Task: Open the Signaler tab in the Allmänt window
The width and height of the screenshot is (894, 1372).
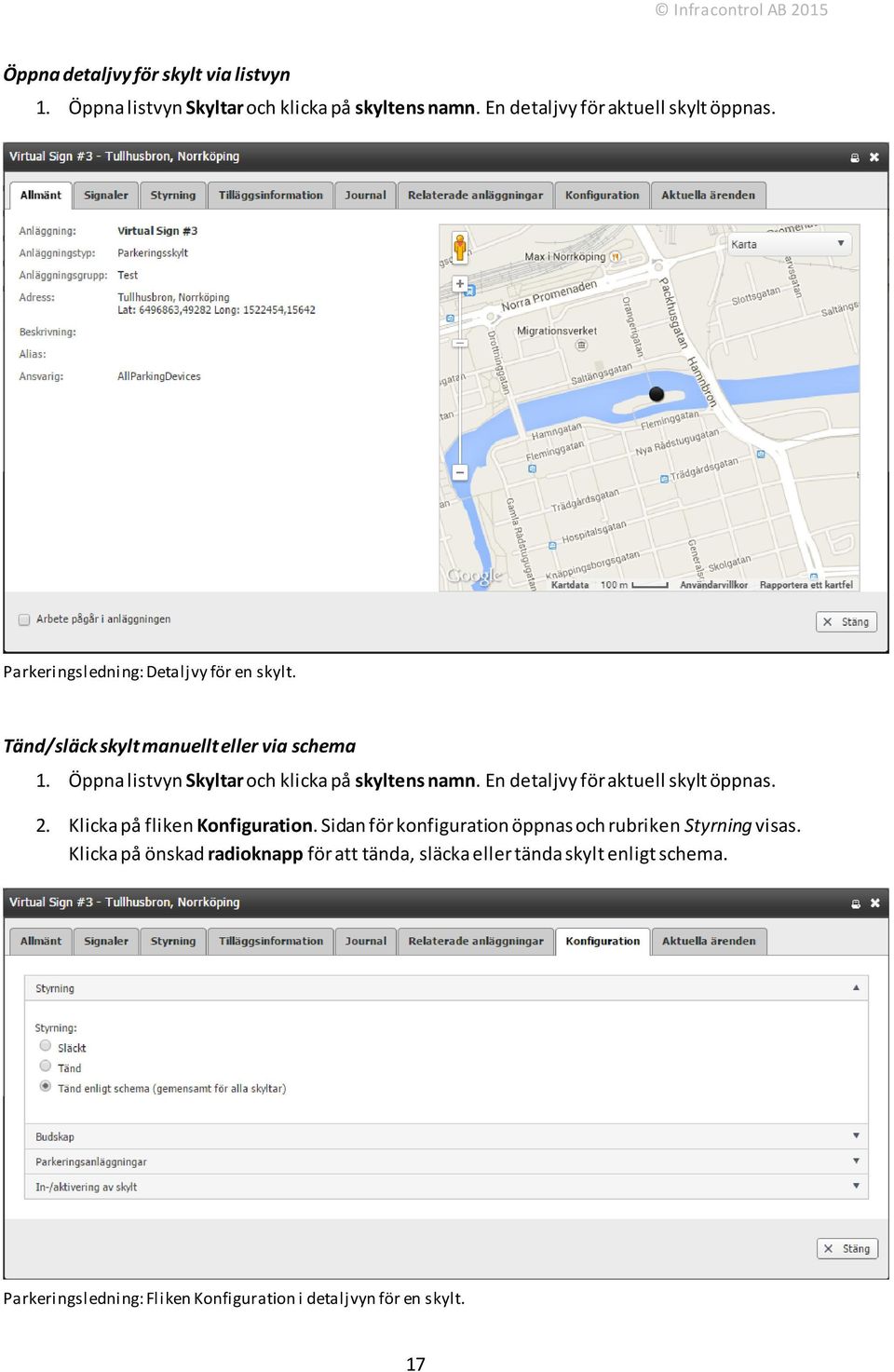Action: (x=106, y=196)
